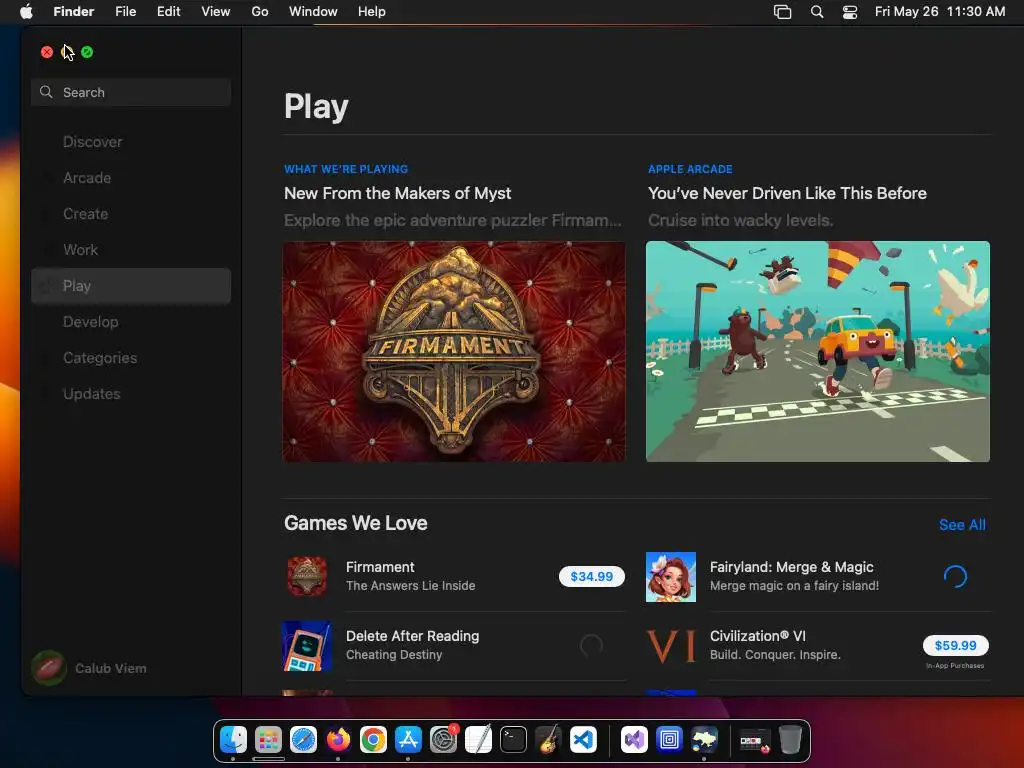Click 'The Answers Lie Inside' subtitle

tap(410, 586)
